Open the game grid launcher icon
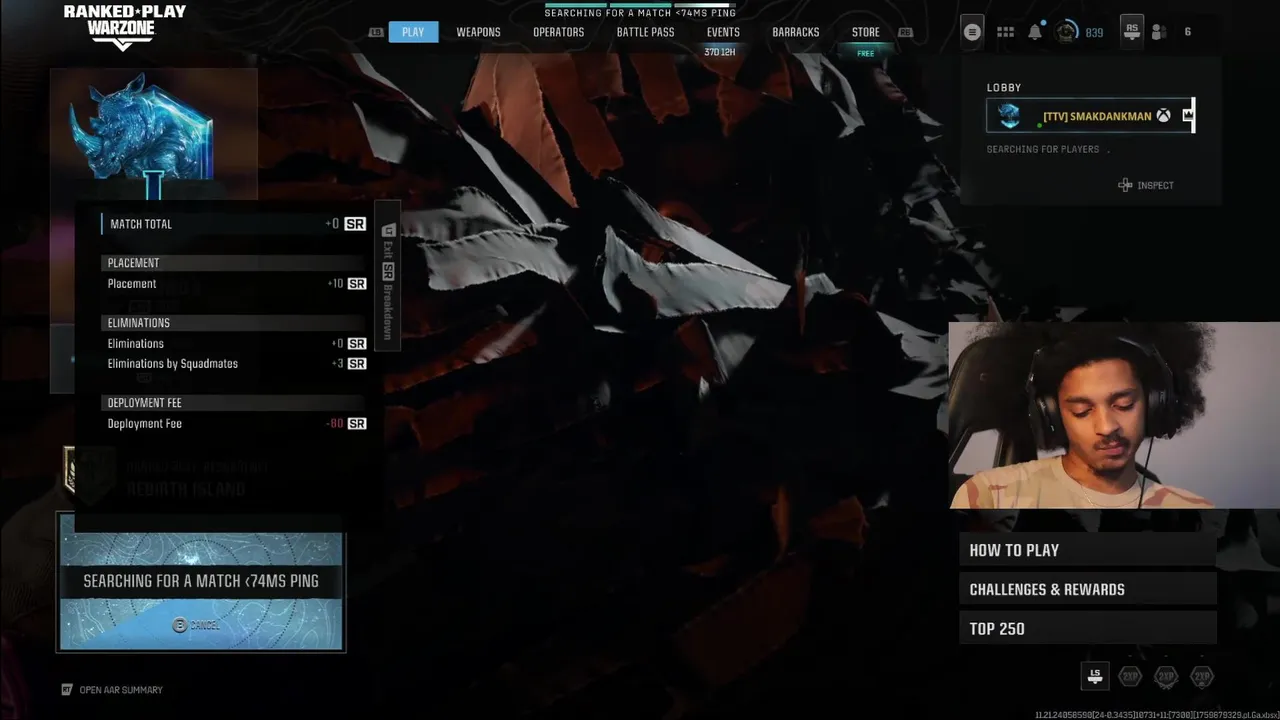 click(x=1005, y=32)
